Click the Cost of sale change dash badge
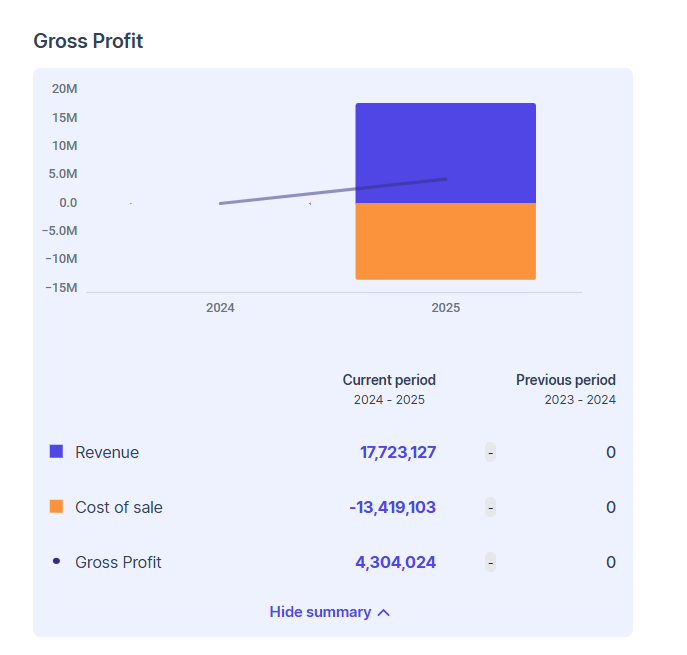 [490, 507]
